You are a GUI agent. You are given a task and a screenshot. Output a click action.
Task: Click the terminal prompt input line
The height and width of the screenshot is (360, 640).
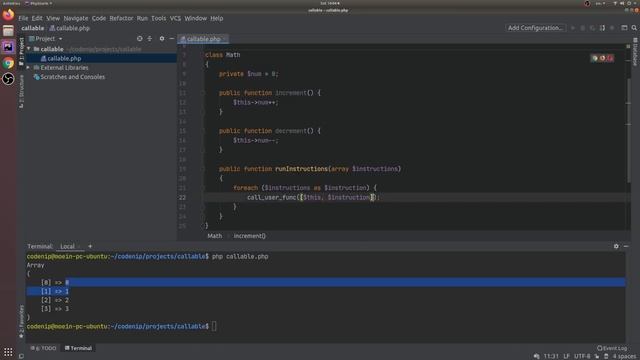[x=326, y=326]
